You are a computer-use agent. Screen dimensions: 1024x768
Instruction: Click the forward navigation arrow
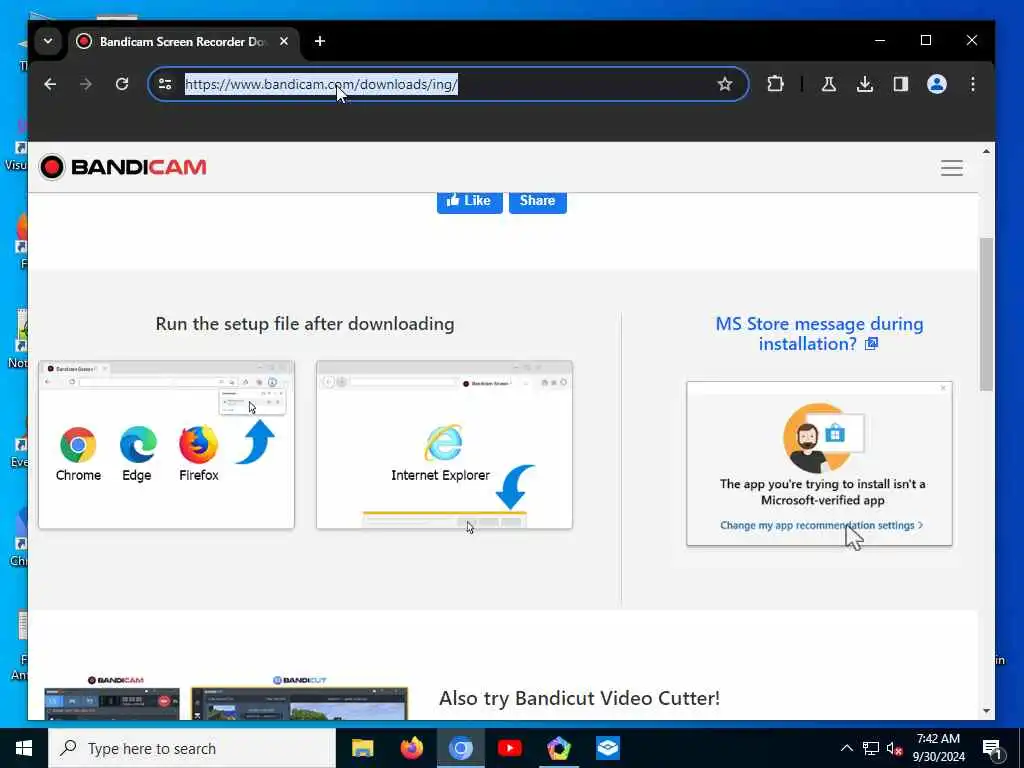click(x=86, y=84)
